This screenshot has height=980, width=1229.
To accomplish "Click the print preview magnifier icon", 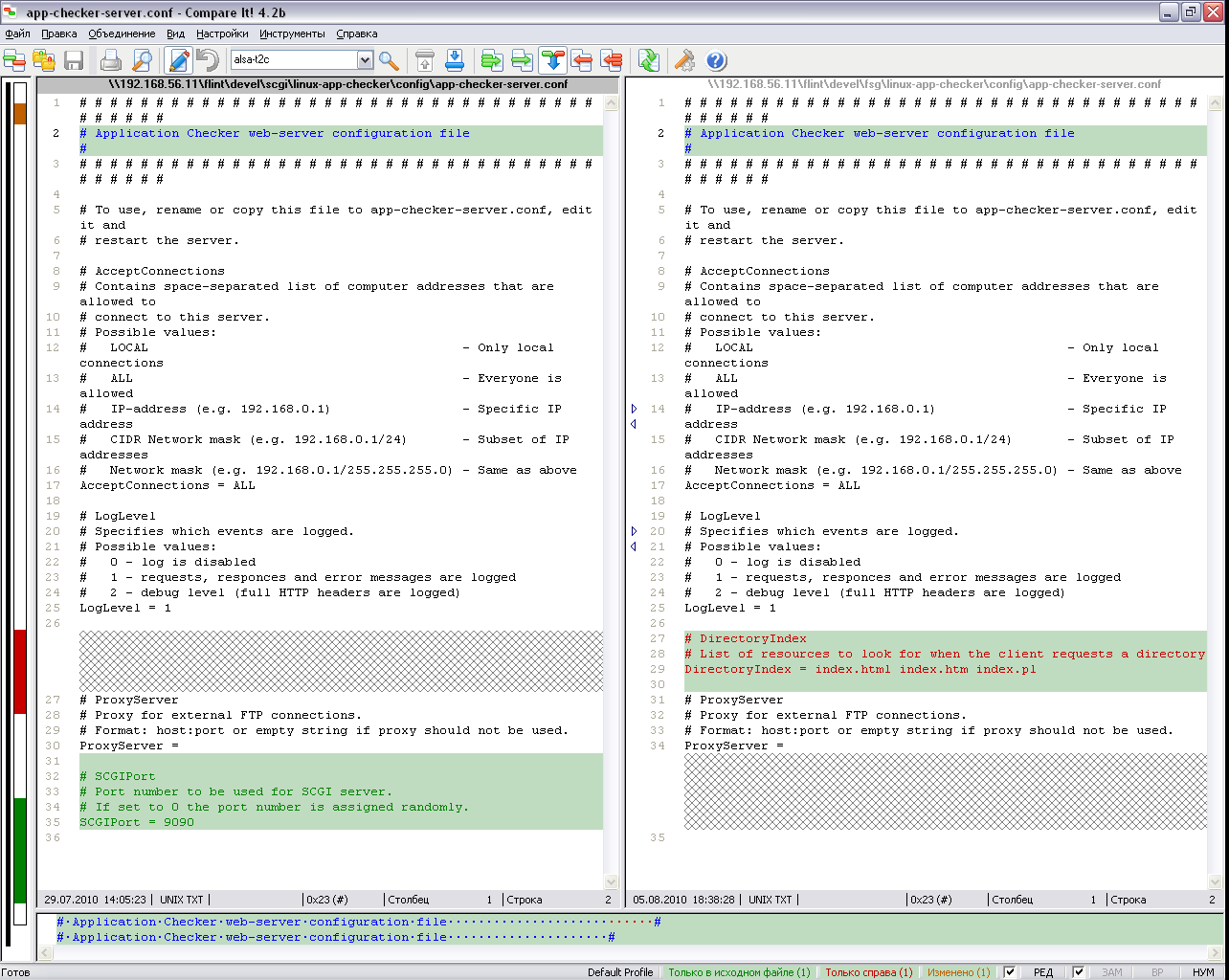I will point(142,60).
